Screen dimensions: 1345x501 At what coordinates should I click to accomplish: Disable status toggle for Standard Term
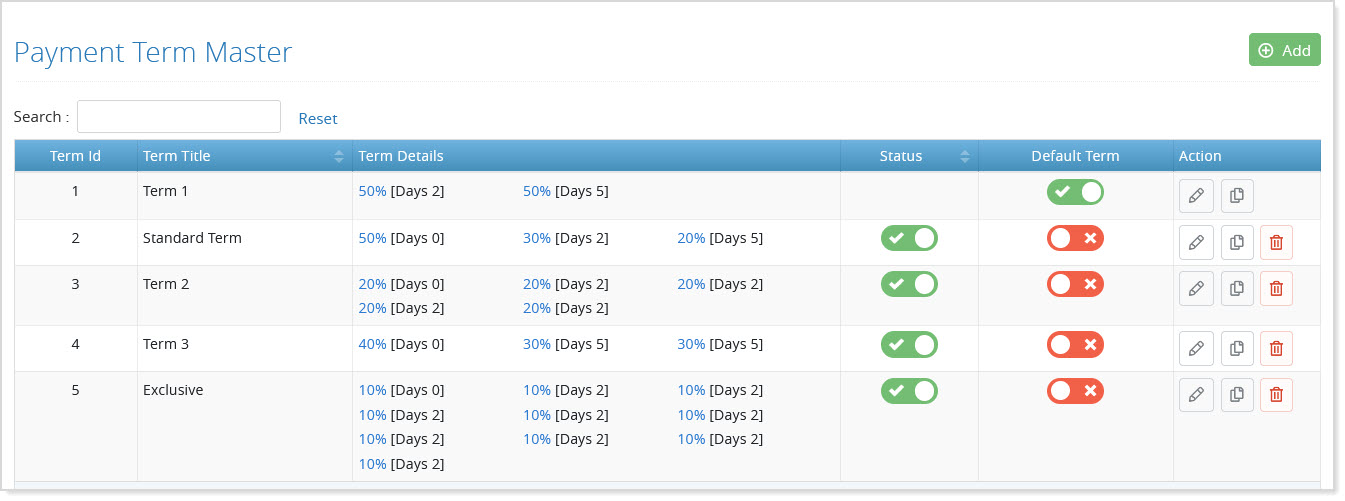(x=909, y=238)
